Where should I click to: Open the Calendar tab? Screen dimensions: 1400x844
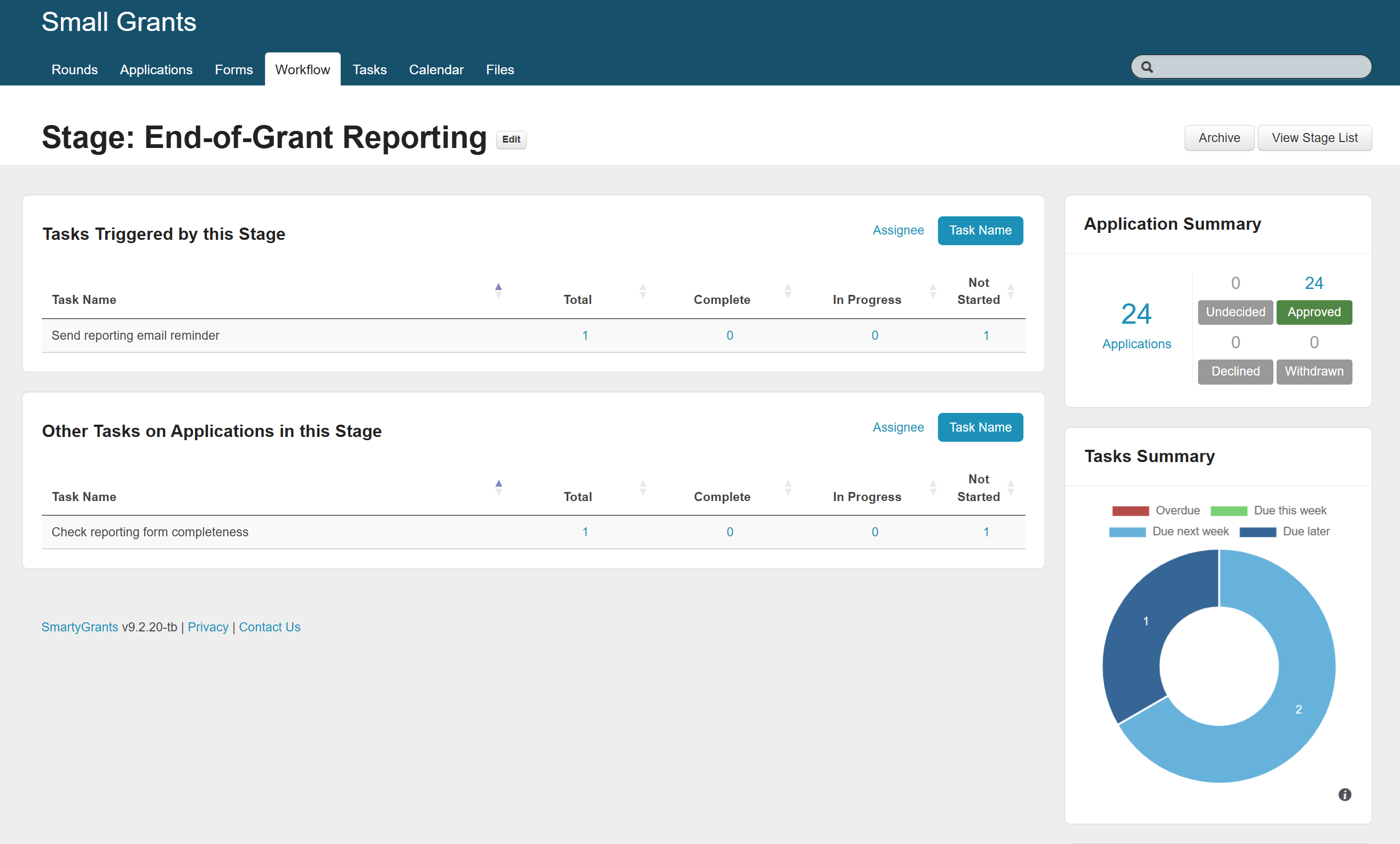click(x=436, y=69)
